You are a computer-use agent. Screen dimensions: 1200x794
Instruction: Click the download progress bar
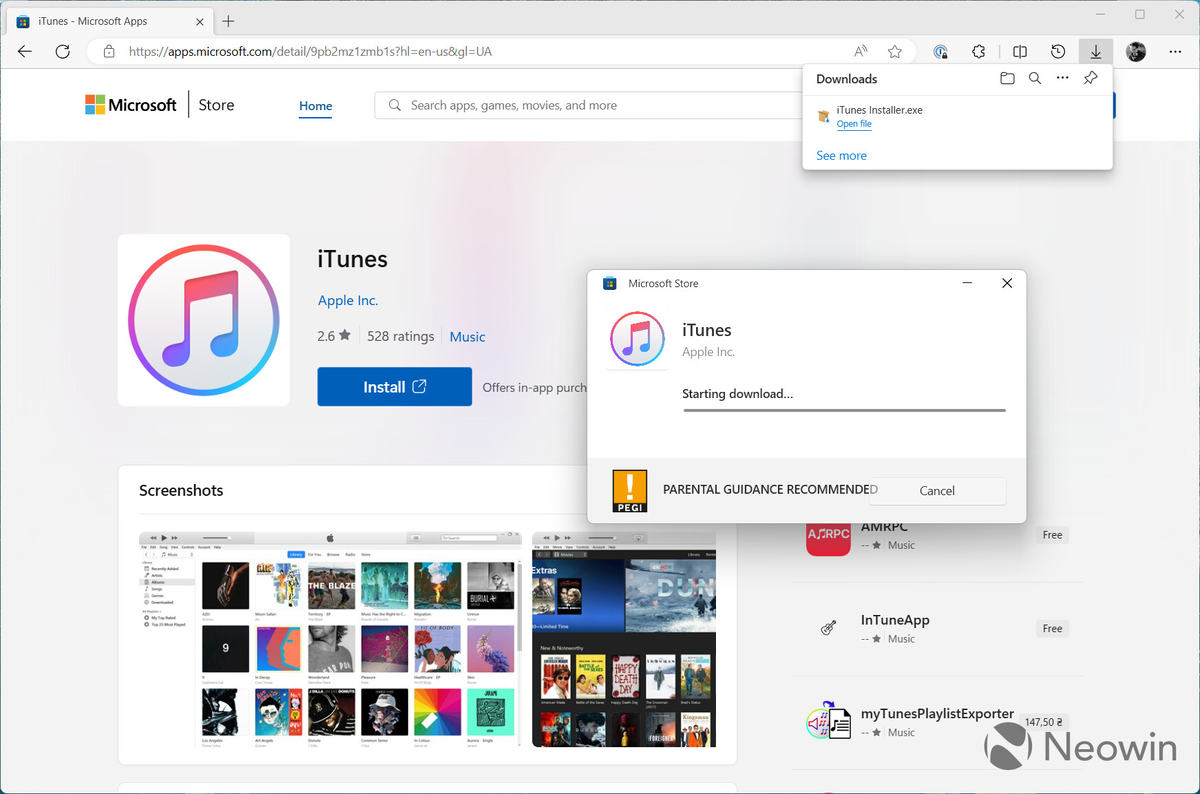[x=844, y=410]
